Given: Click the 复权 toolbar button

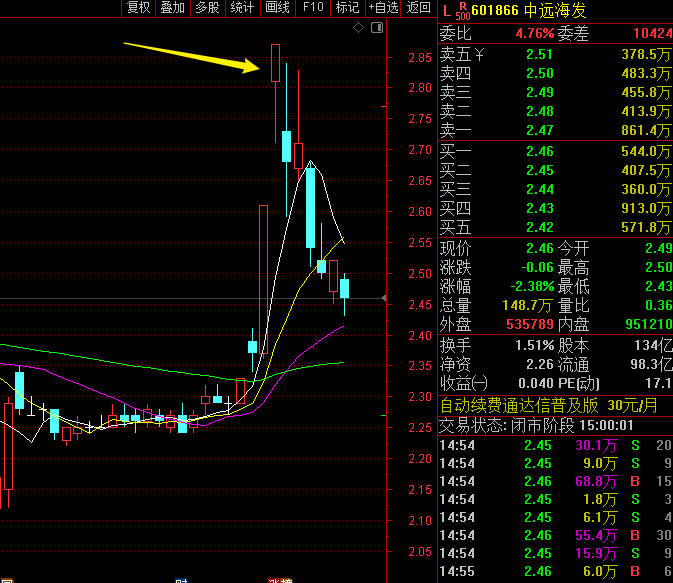Looking at the screenshot, I should click(x=139, y=8).
